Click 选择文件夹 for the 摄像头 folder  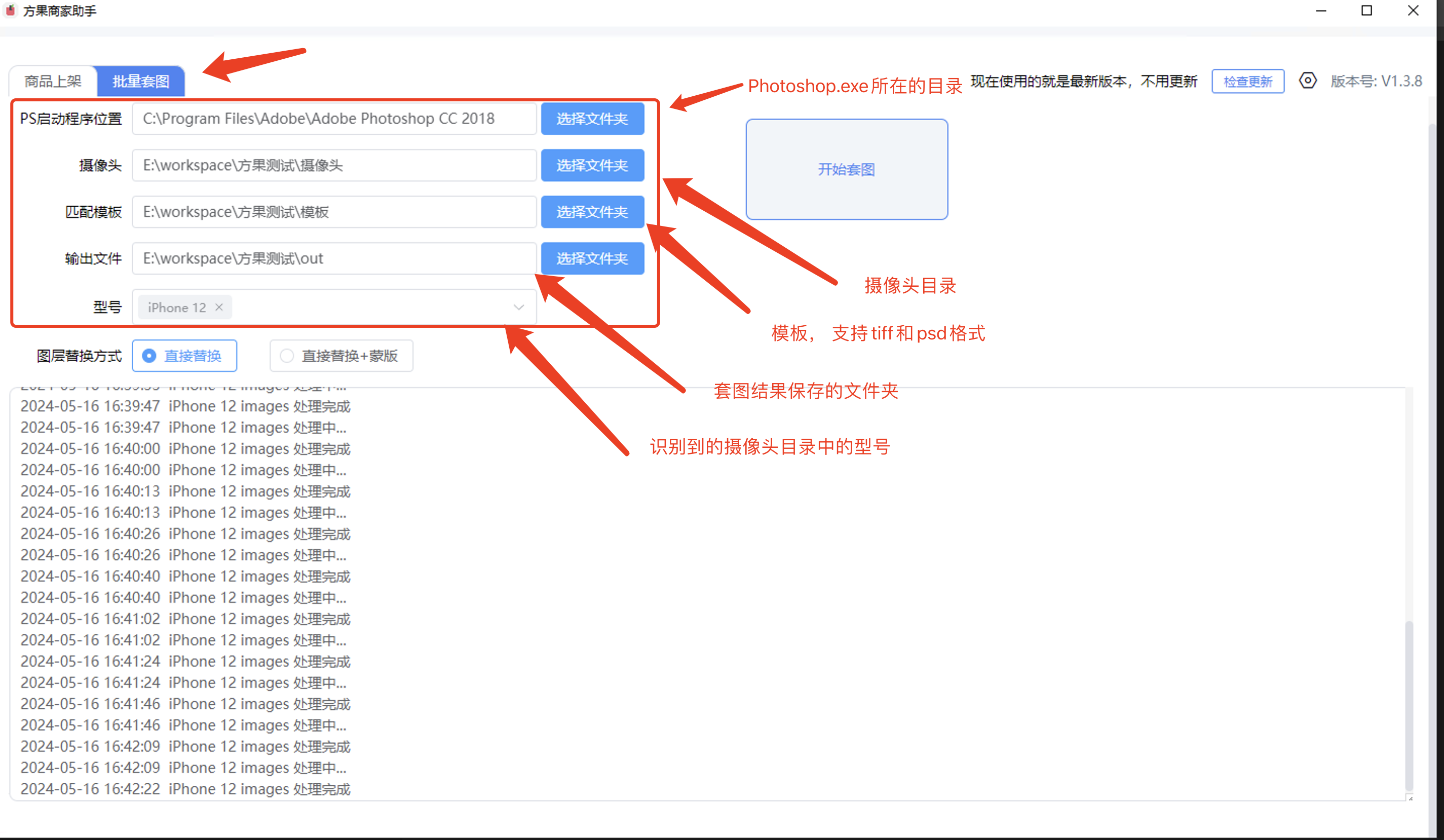pos(592,166)
